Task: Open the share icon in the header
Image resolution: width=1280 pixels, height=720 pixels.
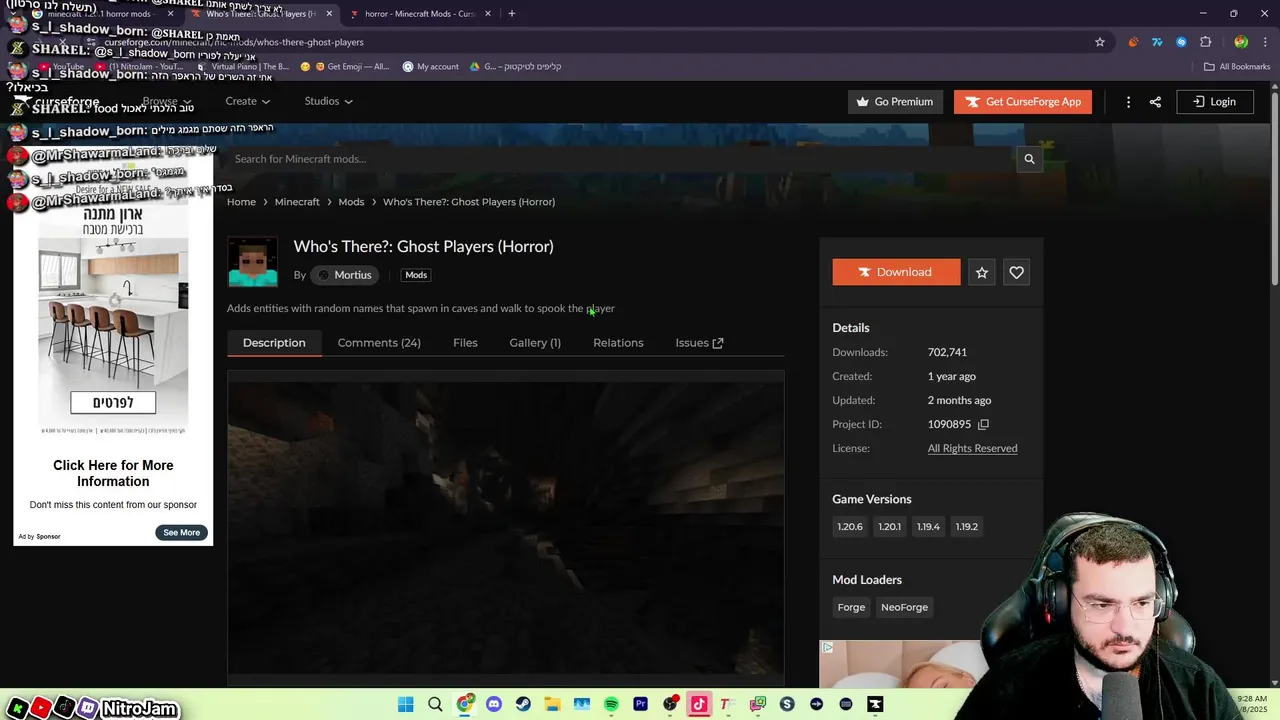Action: tap(1155, 102)
